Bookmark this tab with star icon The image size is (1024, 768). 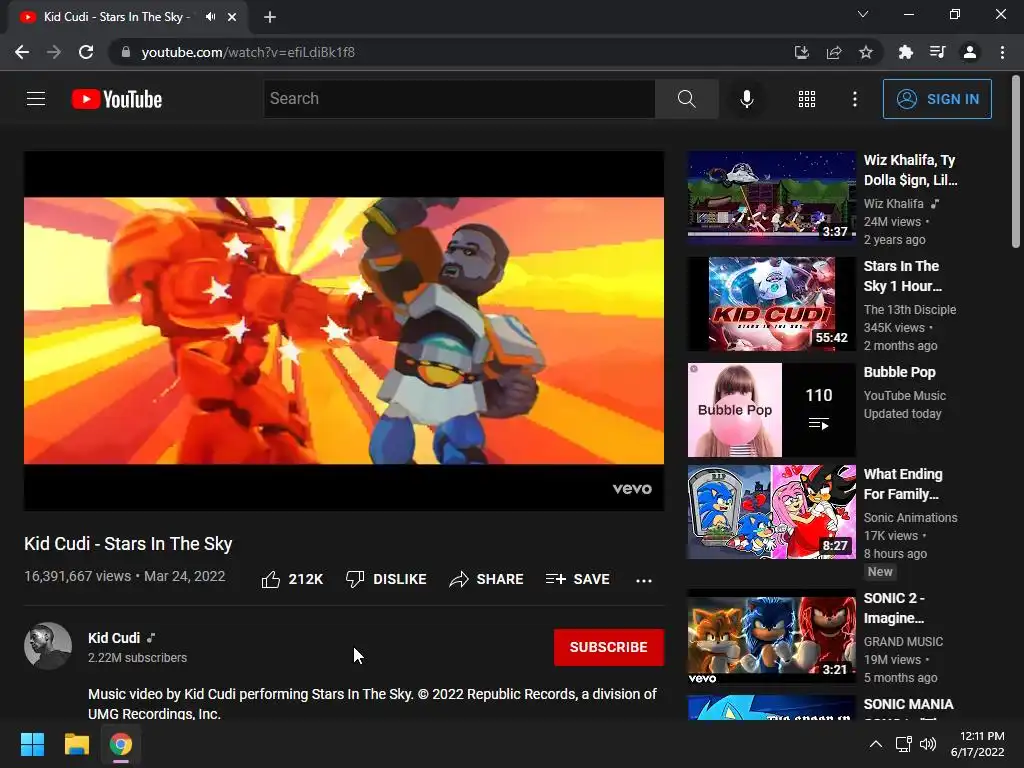pyautogui.click(x=866, y=52)
